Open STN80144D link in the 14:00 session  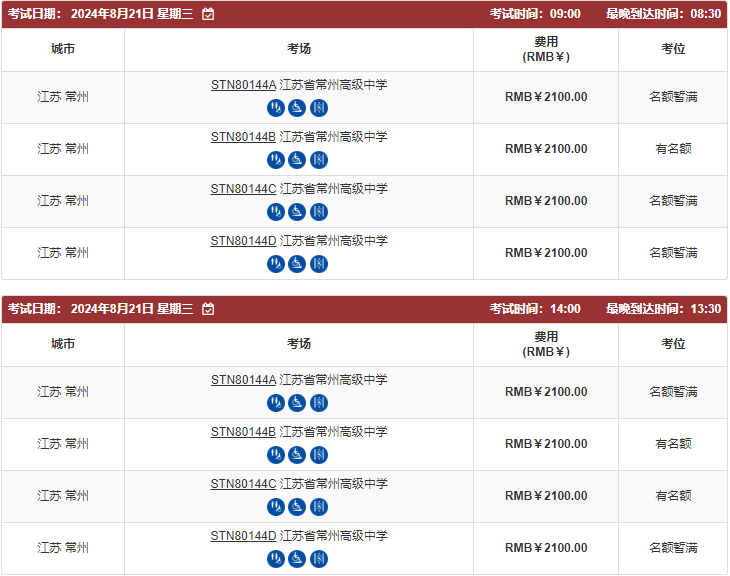(243, 536)
